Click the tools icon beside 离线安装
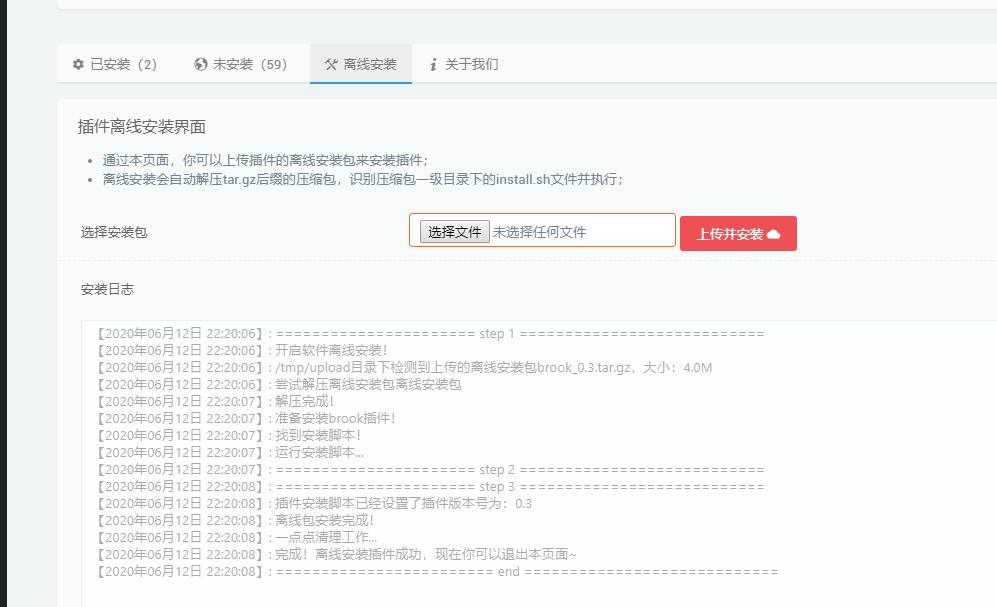The width and height of the screenshot is (997, 607). 331,64
